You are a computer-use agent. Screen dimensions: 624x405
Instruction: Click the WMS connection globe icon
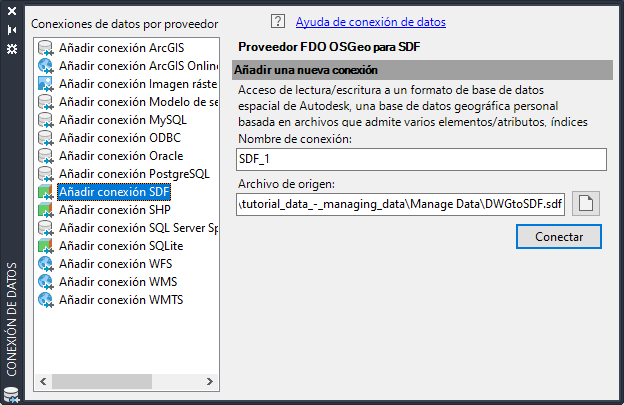click(45, 282)
